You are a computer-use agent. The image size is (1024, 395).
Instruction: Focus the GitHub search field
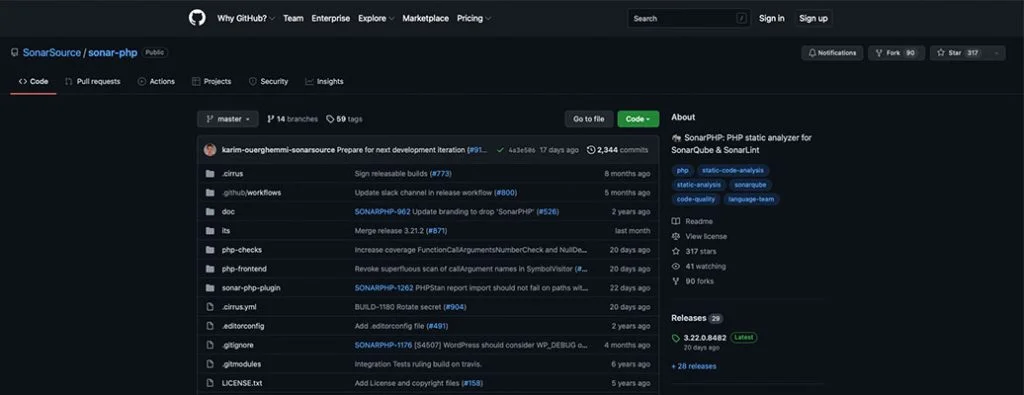click(689, 18)
